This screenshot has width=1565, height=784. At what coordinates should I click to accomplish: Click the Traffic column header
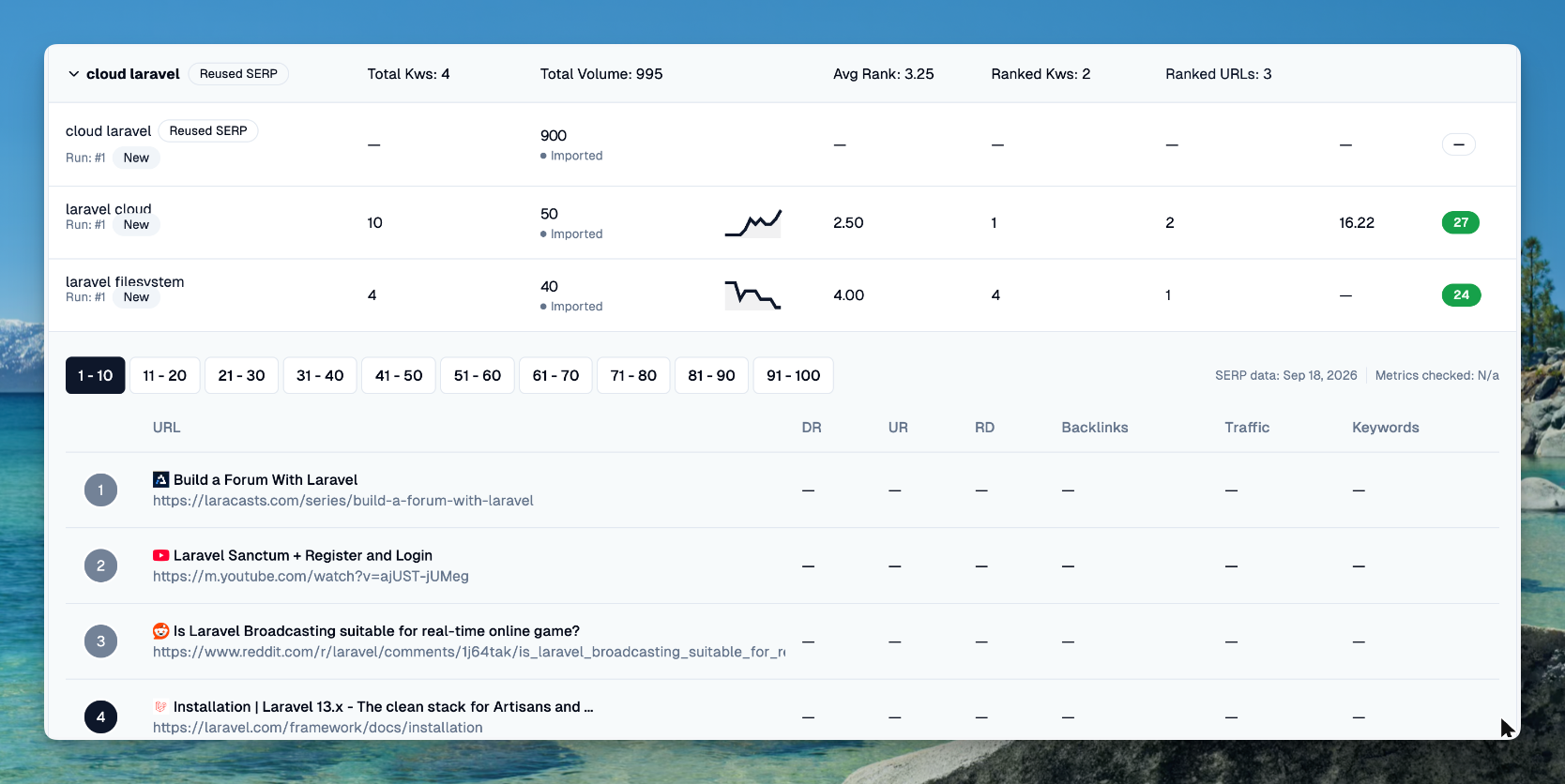tap(1247, 428)
